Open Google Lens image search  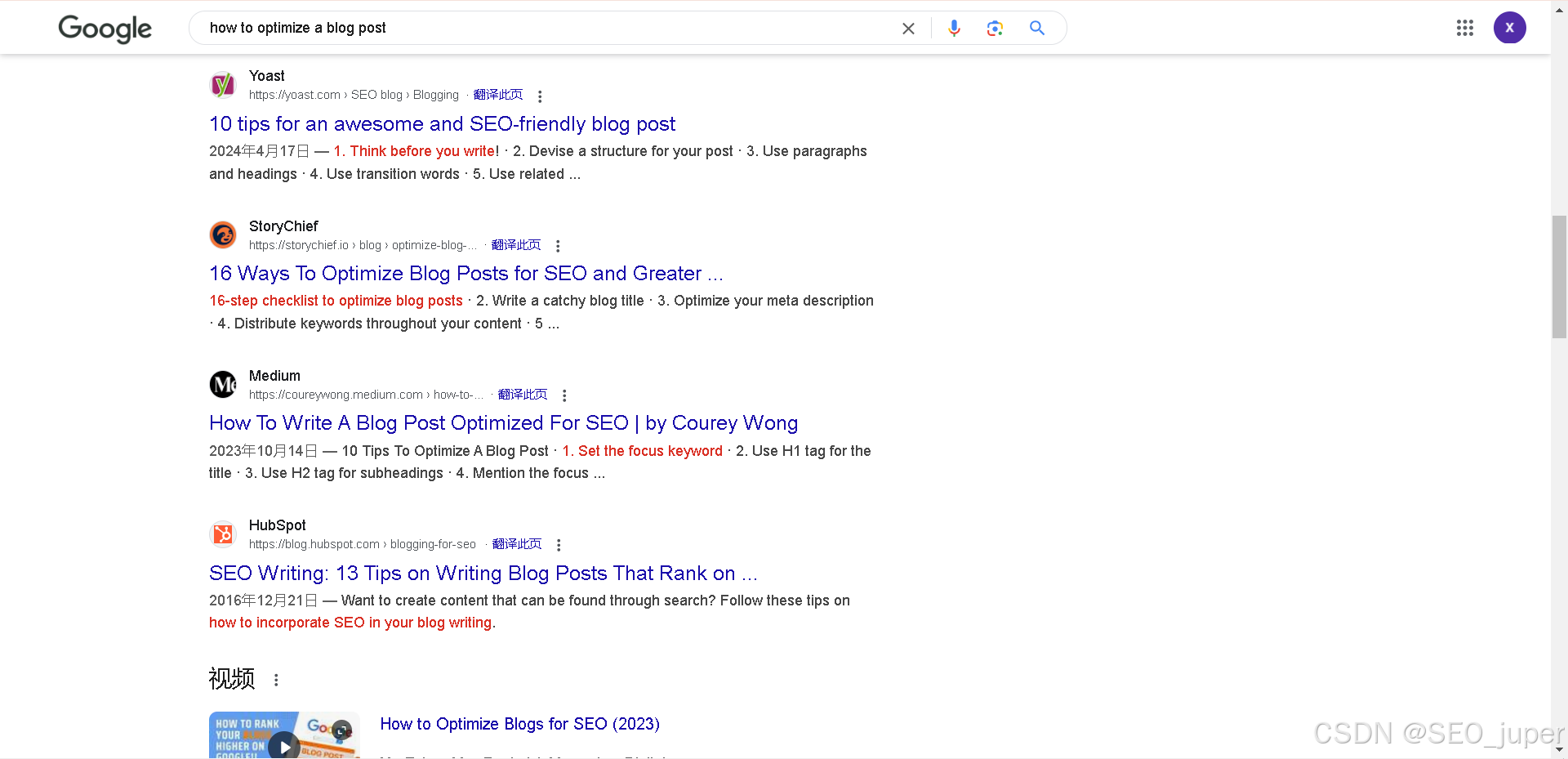point(995,29)
